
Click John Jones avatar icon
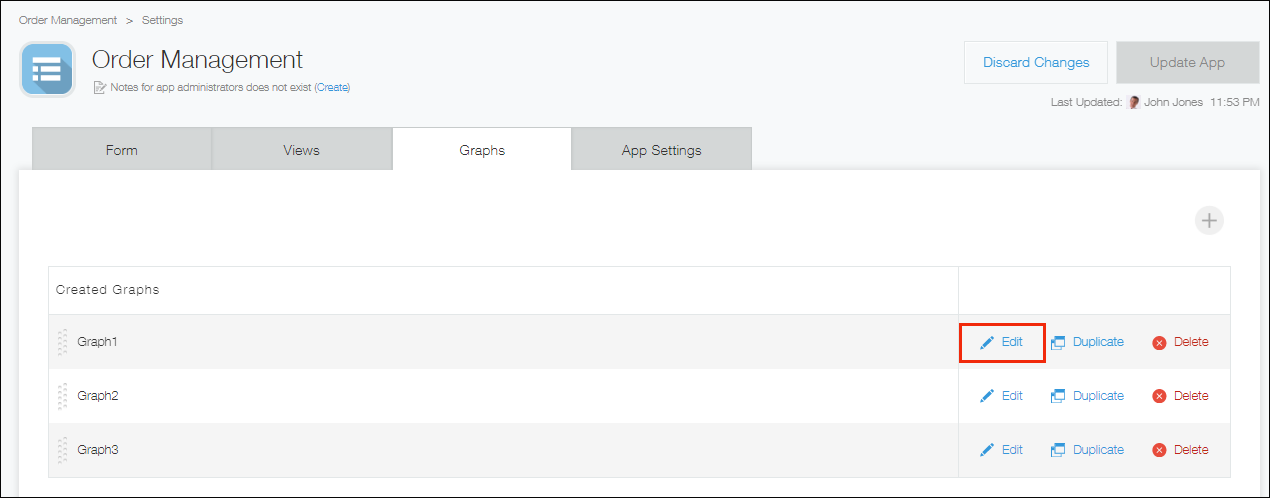click(1134, 102)
